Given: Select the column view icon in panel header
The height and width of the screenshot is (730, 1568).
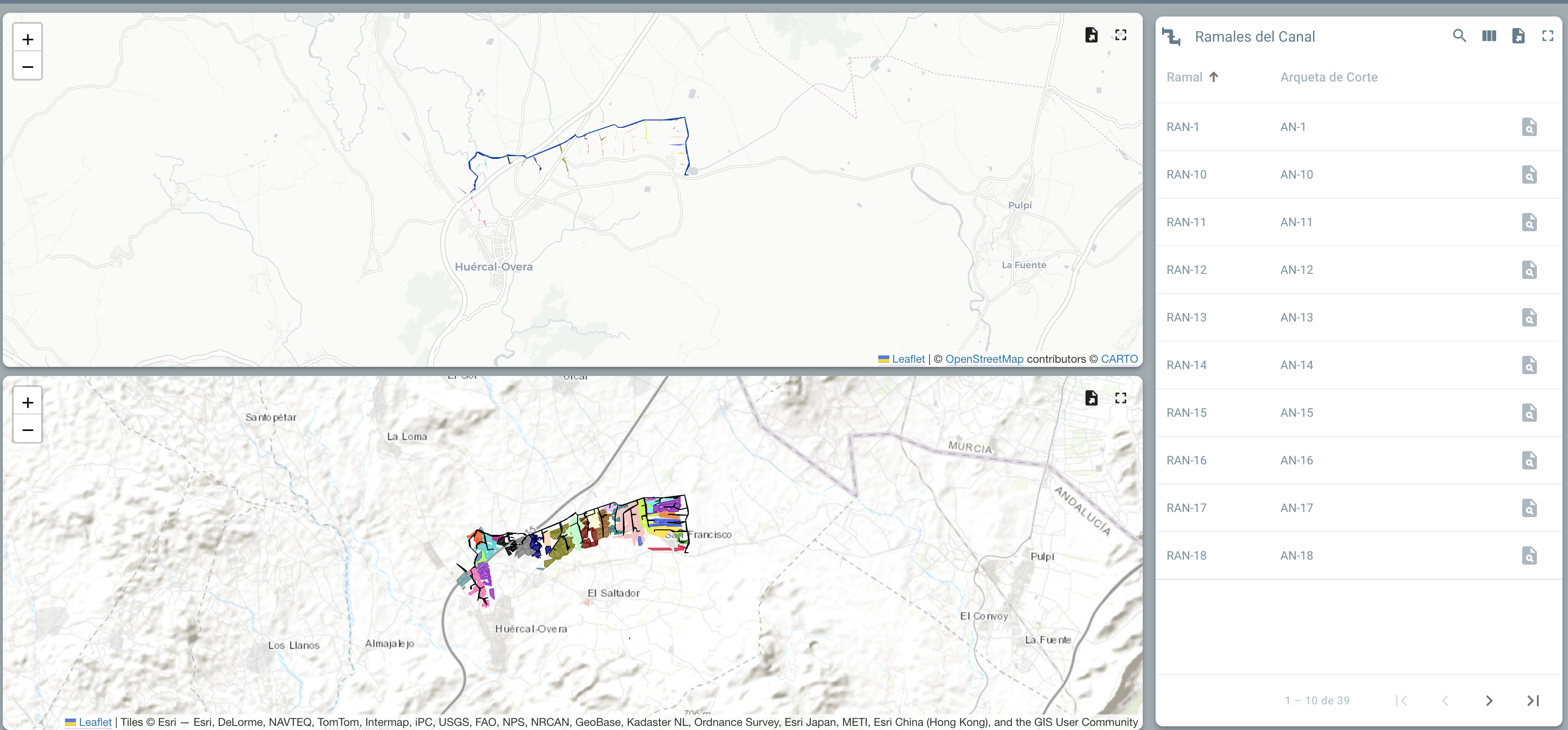Looking at the screenshot, I should (1489, 36).
